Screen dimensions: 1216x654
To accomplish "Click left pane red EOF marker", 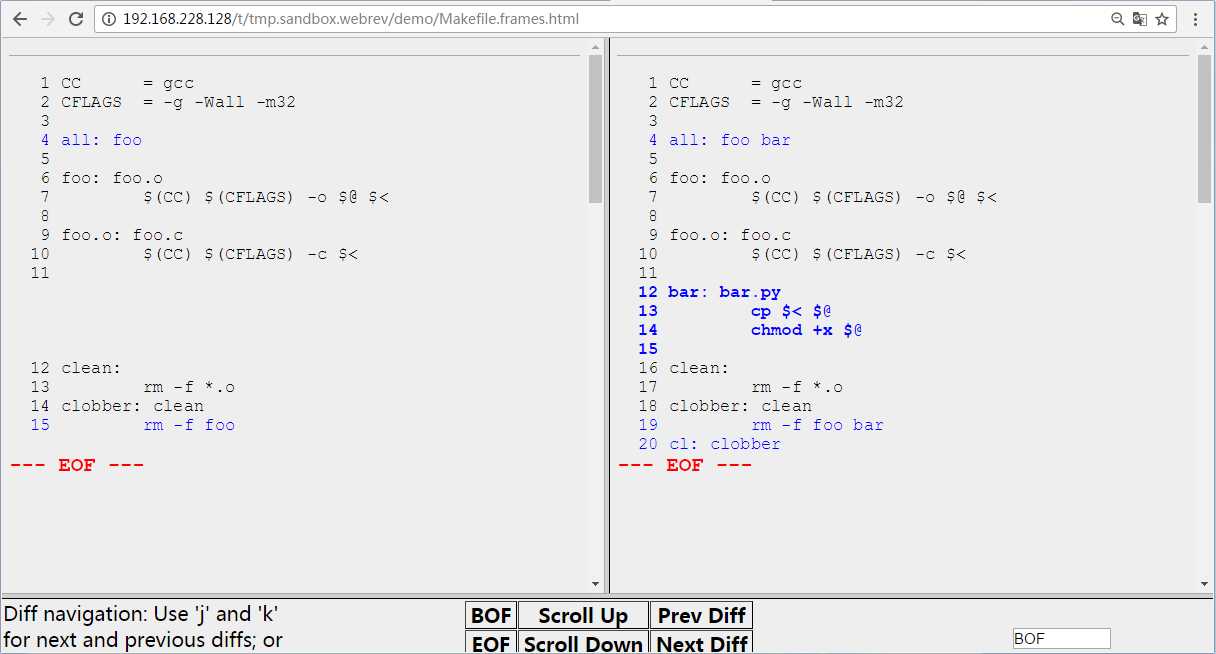I will click(x=77, y=465).
